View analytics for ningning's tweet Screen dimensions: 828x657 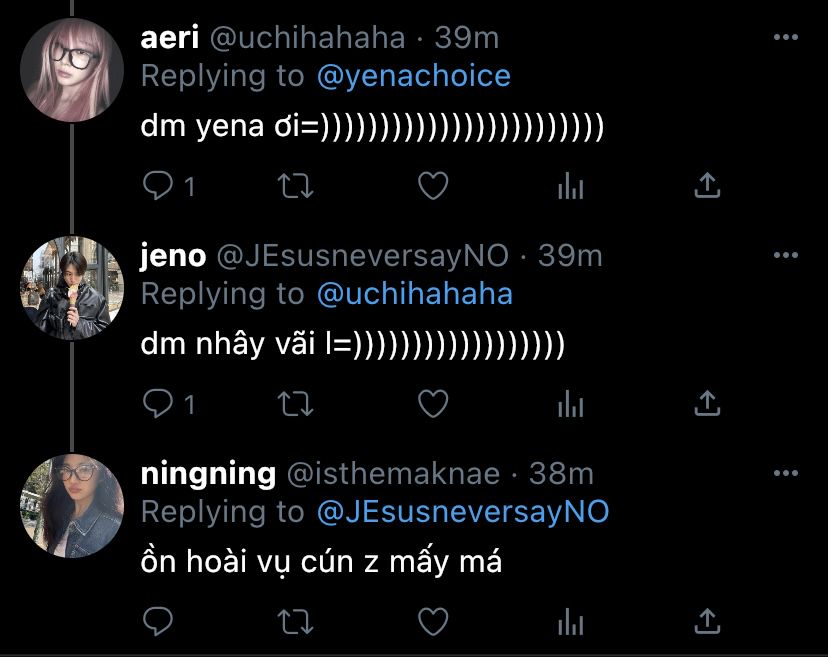point(570,622)
